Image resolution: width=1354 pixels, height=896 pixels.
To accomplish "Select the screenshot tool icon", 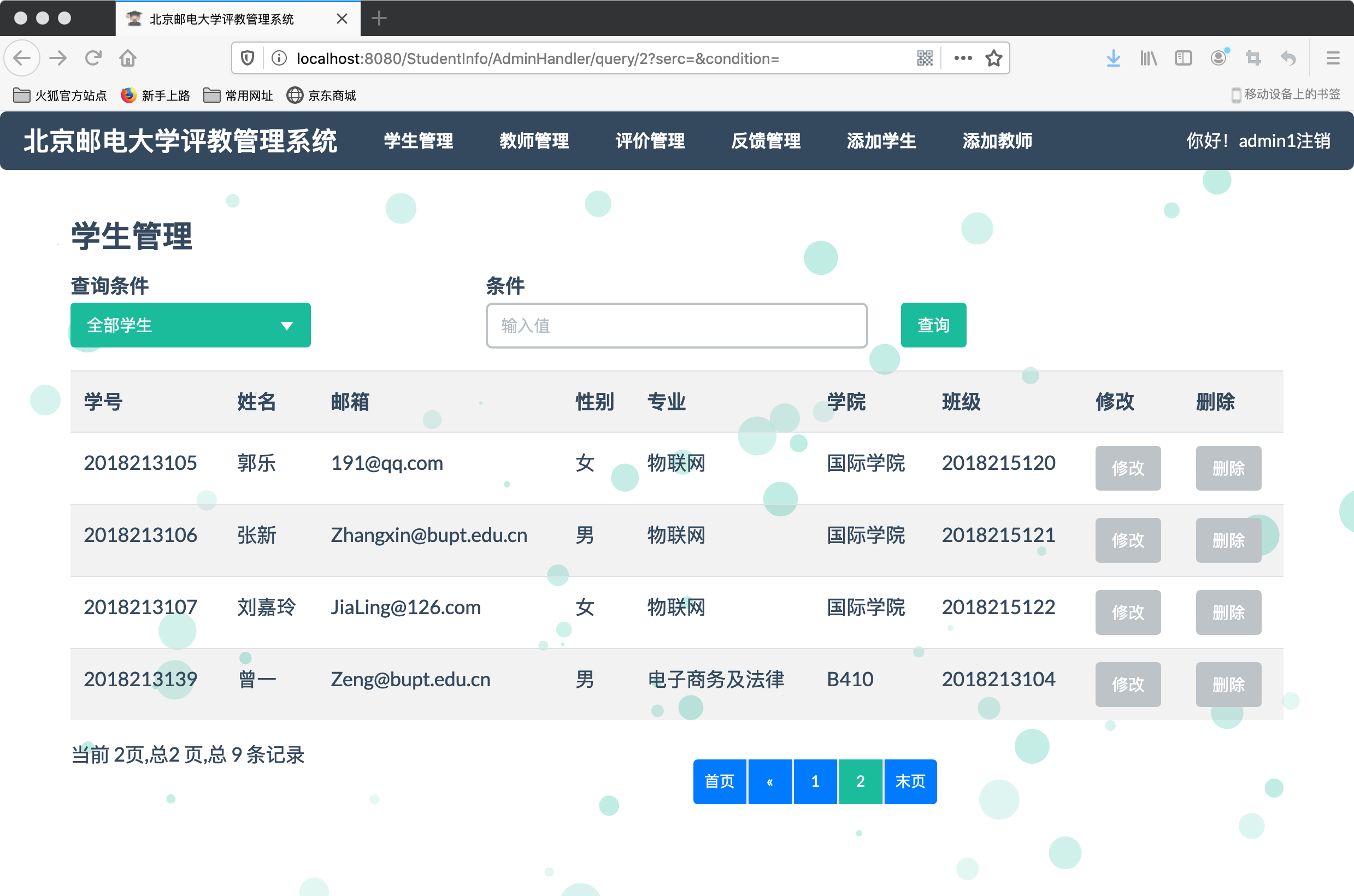I will [1253, 58].
